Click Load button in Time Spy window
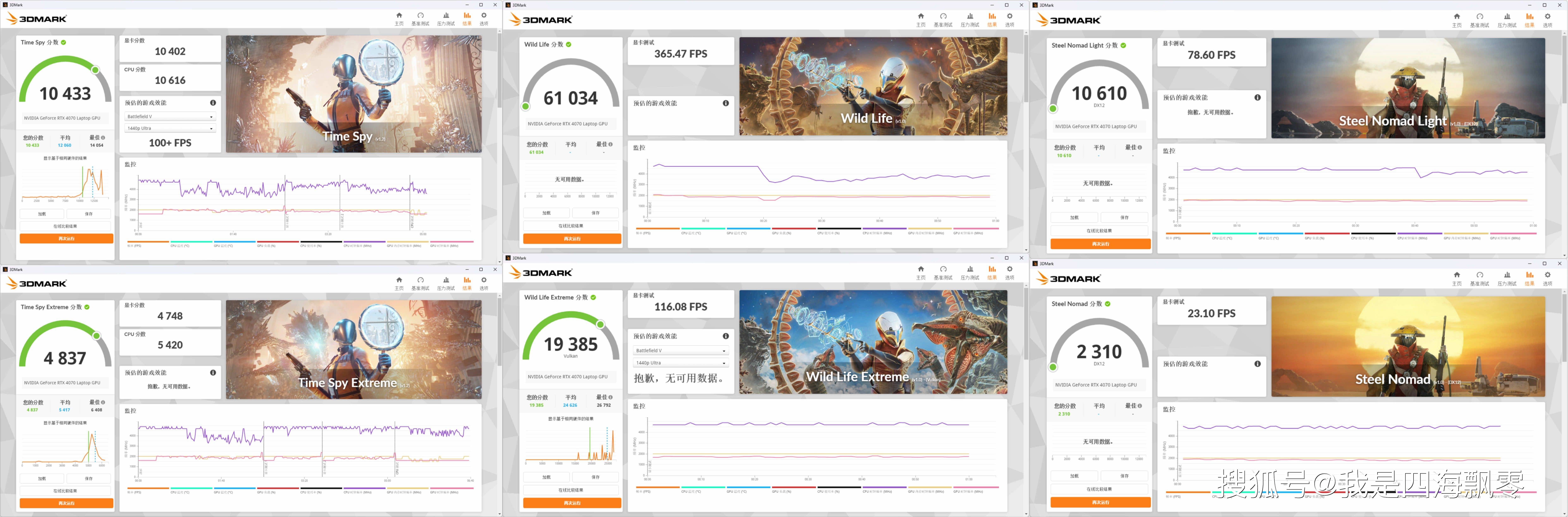The image size is (1568, 517). 42,214
